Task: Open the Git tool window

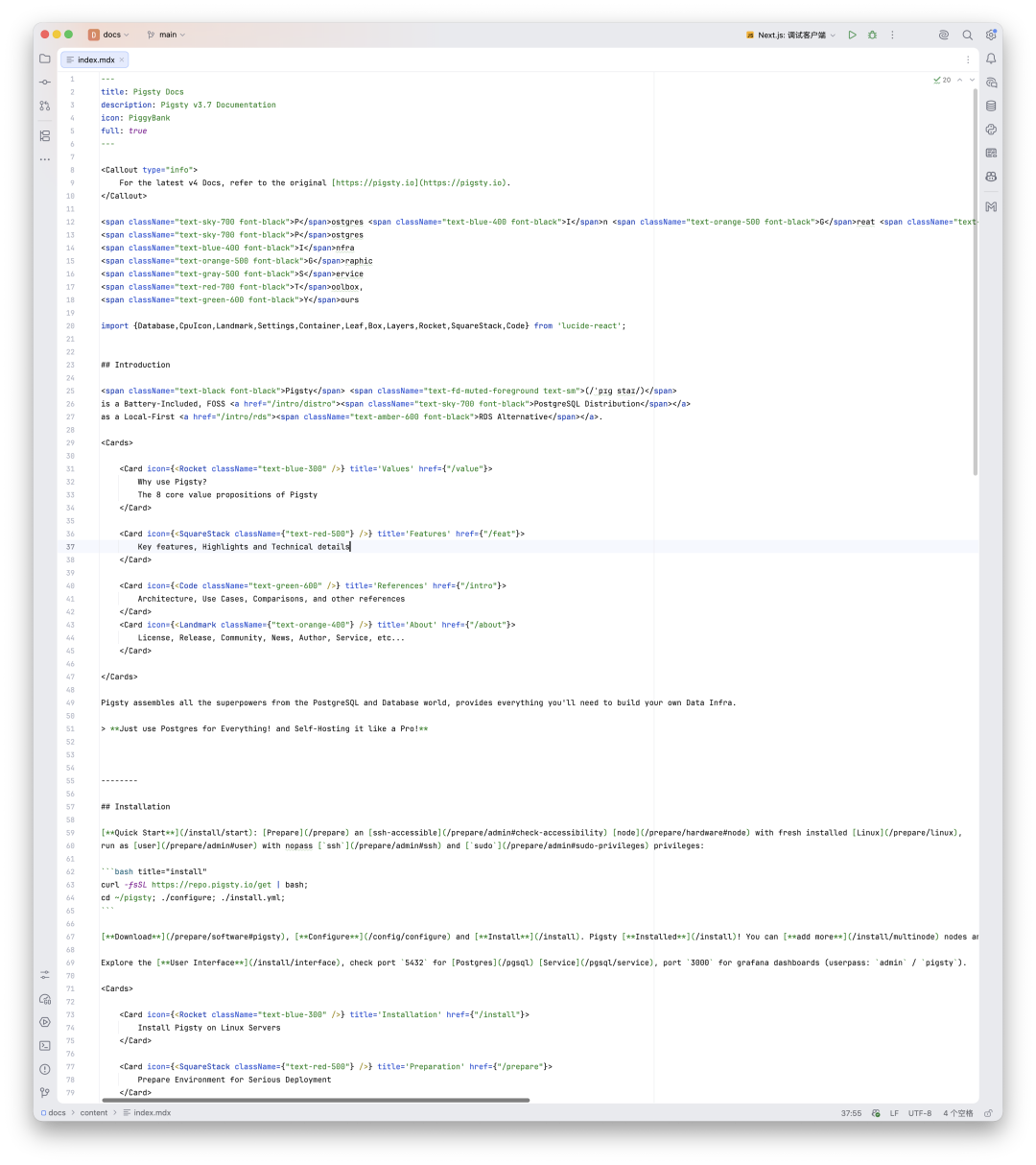Action: click(x=45, y=1092)
